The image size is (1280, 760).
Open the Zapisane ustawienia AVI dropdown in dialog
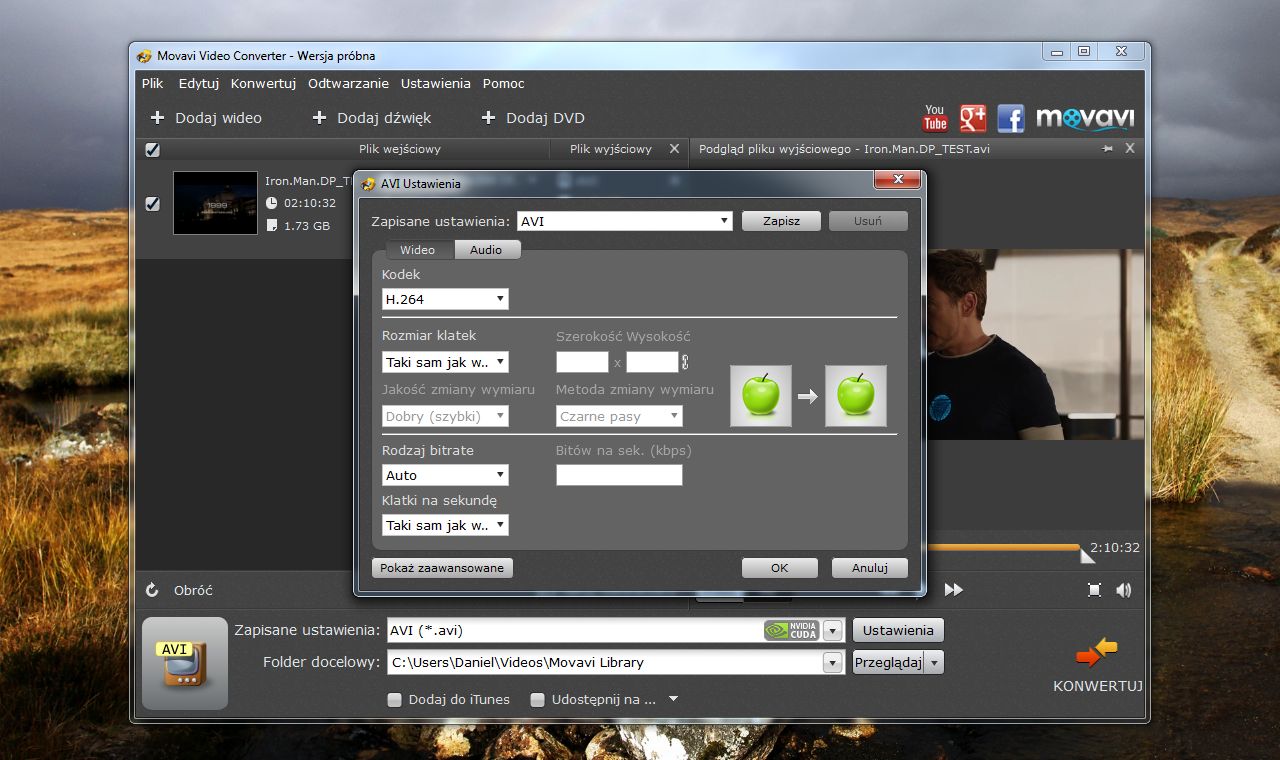tap(625, 221)
